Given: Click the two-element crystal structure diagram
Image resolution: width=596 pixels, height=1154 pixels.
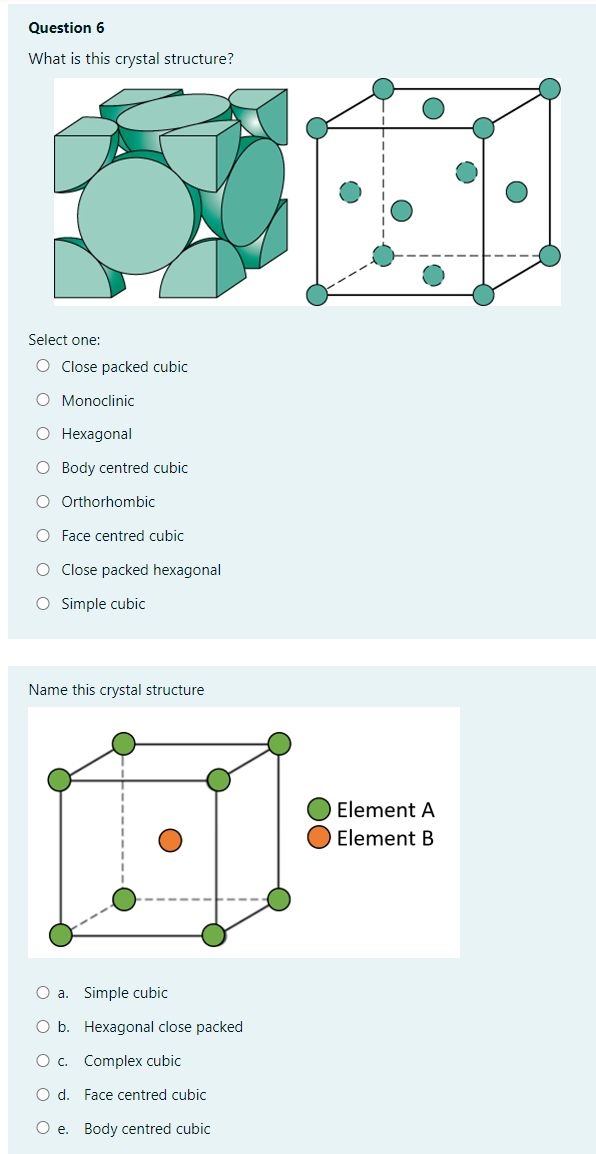Looking at the screenshot, I should [x=170, y=840].
